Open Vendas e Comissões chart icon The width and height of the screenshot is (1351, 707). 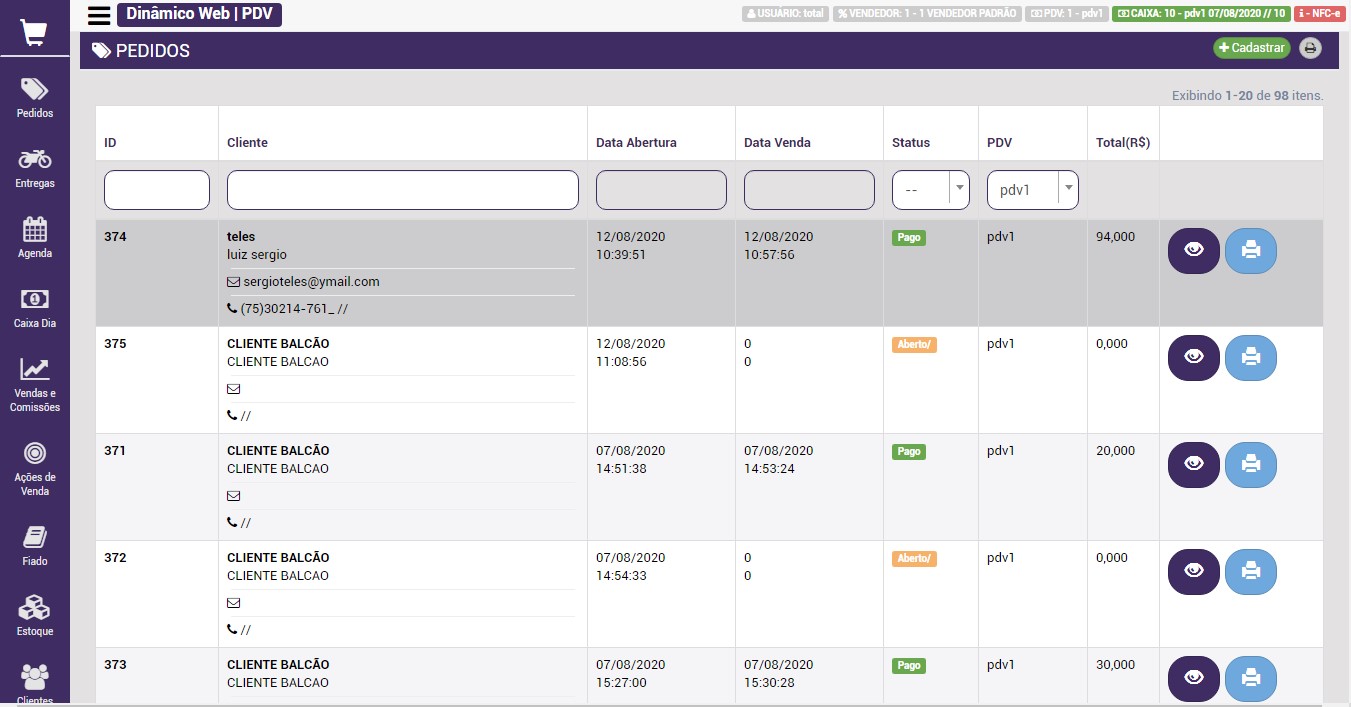tap(35, 369)
